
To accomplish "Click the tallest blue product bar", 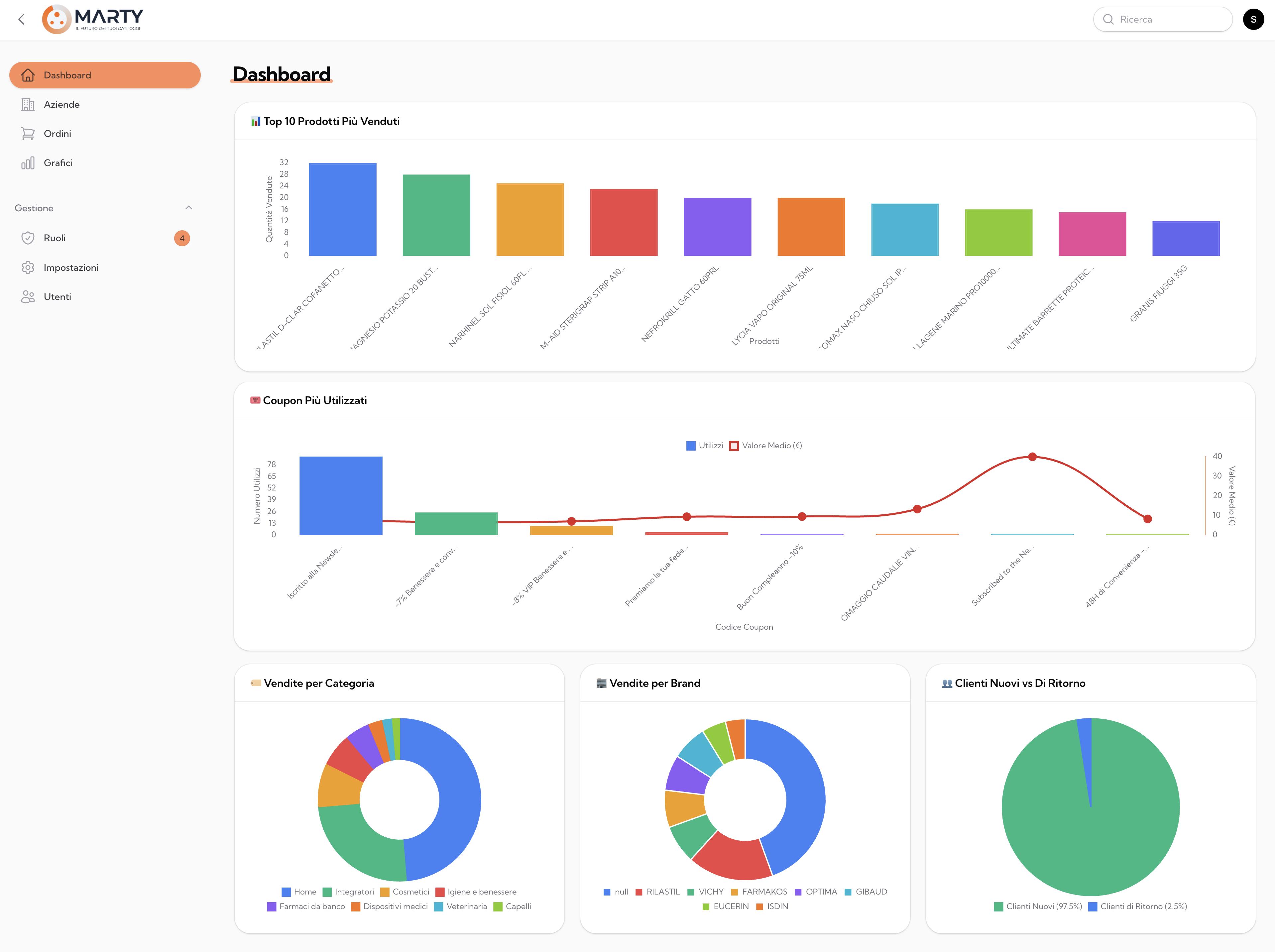I will pyautogui.click(x=342, y=209).
